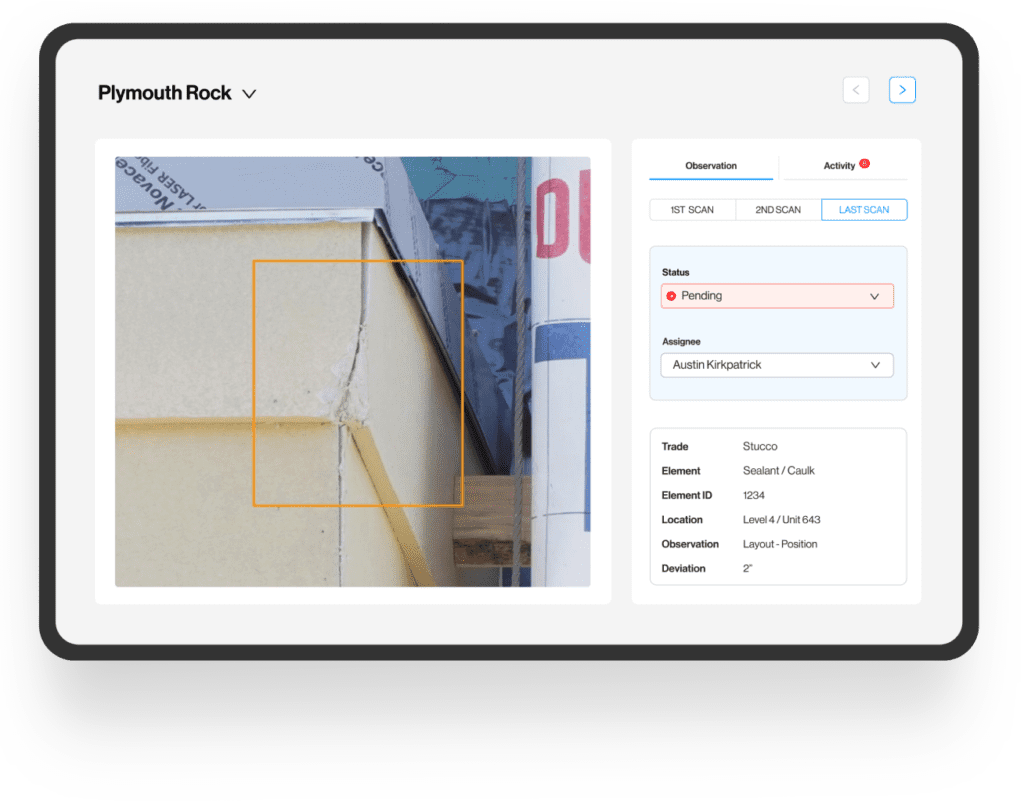Click the Location value Level 4 / Unit 643
This screenshot has width=1024, height=805.
(x=784, y=519)
